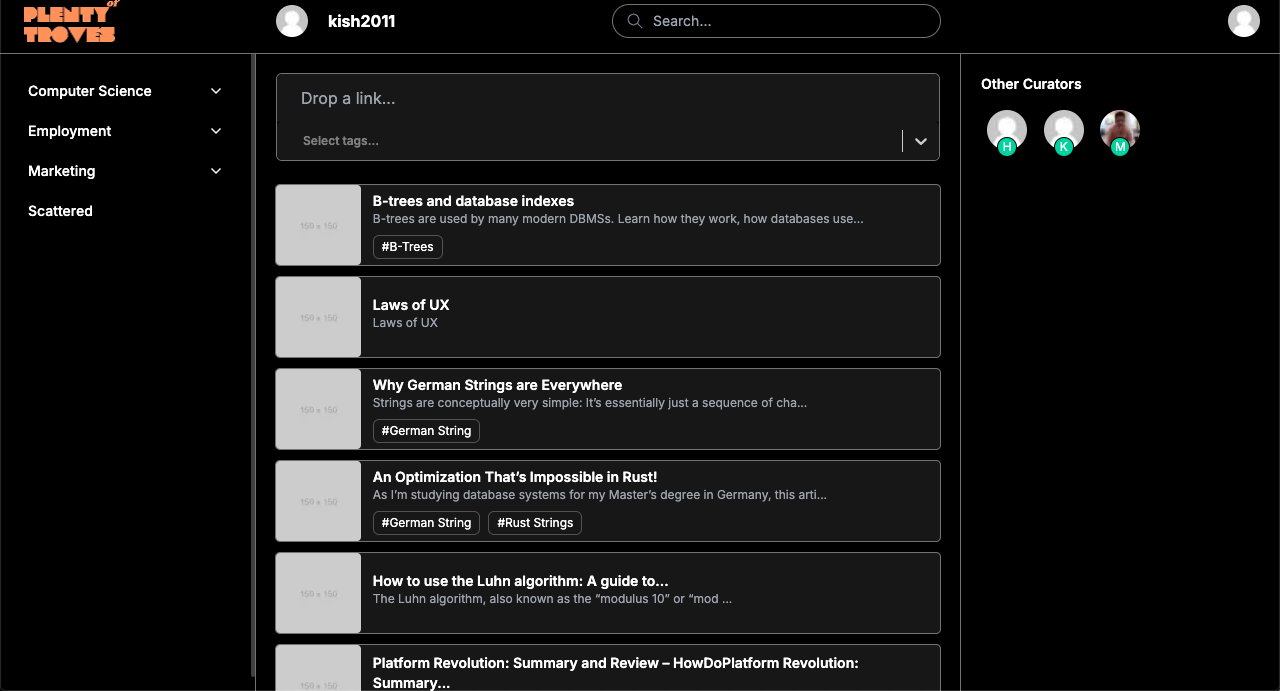Open the account avatar in top-right corner
This screenshot has width=1280, height=691.
[1244, 21]
